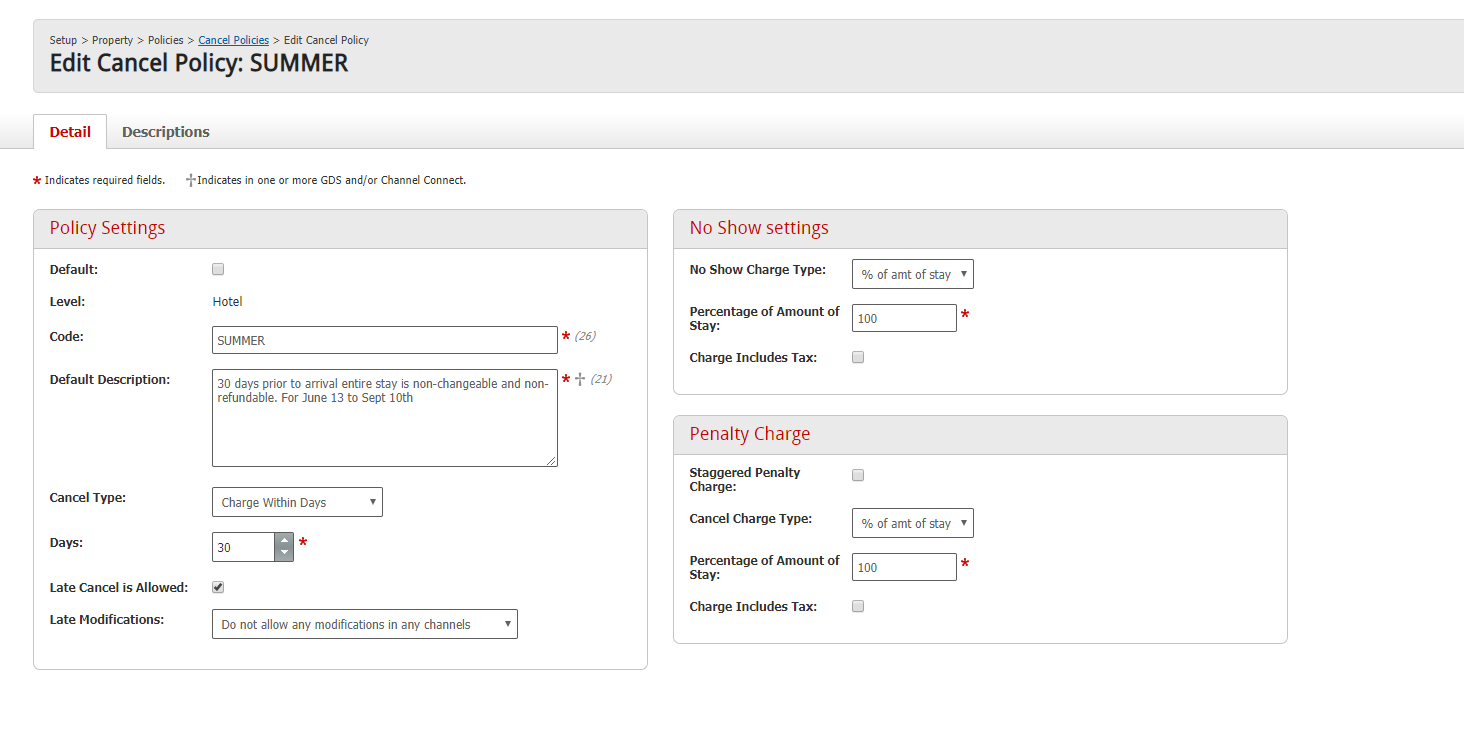1464x743 pixels.
Task: Enable the Staggered Penalty Charge checkbox
Action: pyautogui.click(x=858, y=475)
